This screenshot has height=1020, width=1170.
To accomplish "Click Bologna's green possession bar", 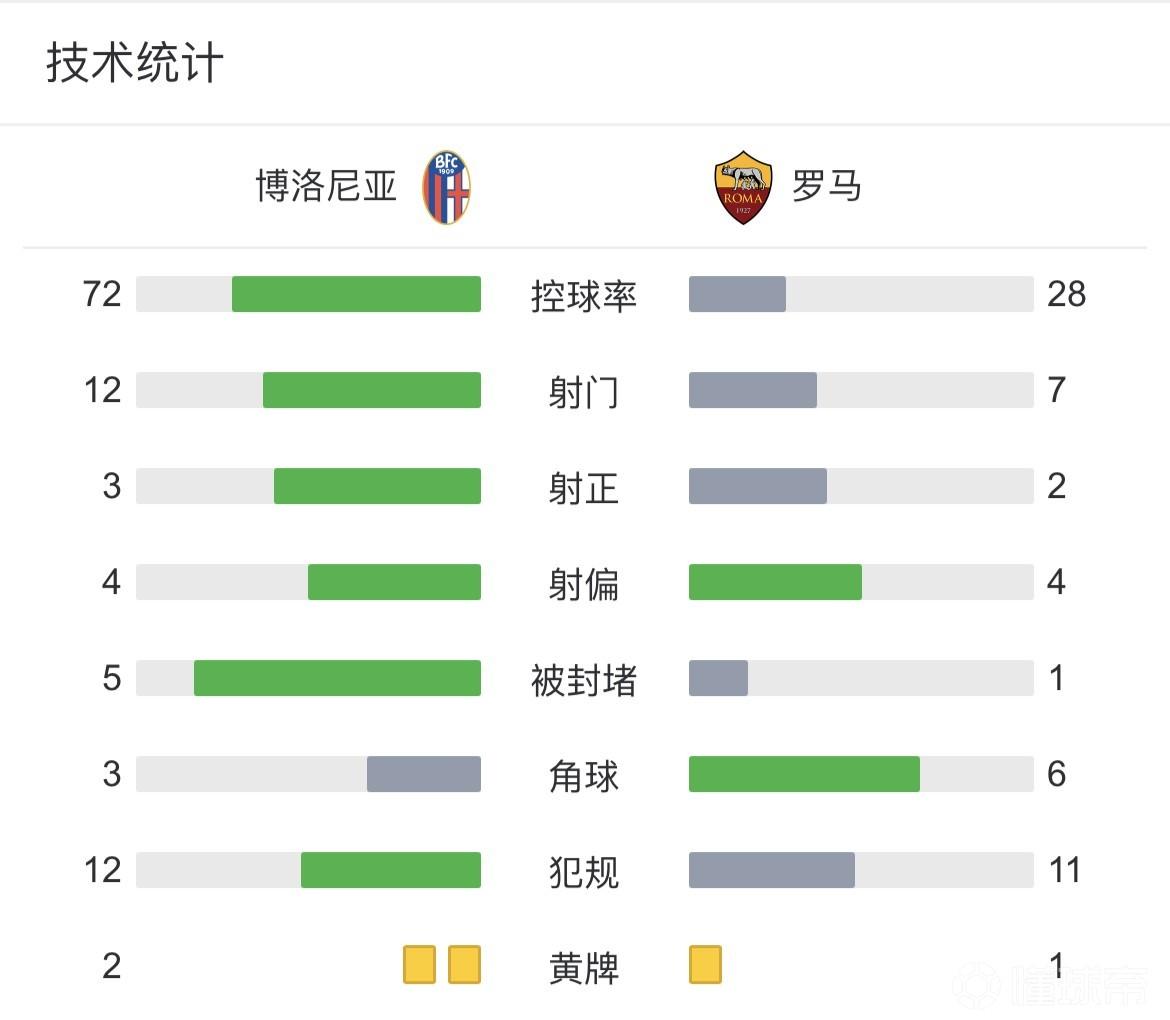I will click(x=356, y=294).
